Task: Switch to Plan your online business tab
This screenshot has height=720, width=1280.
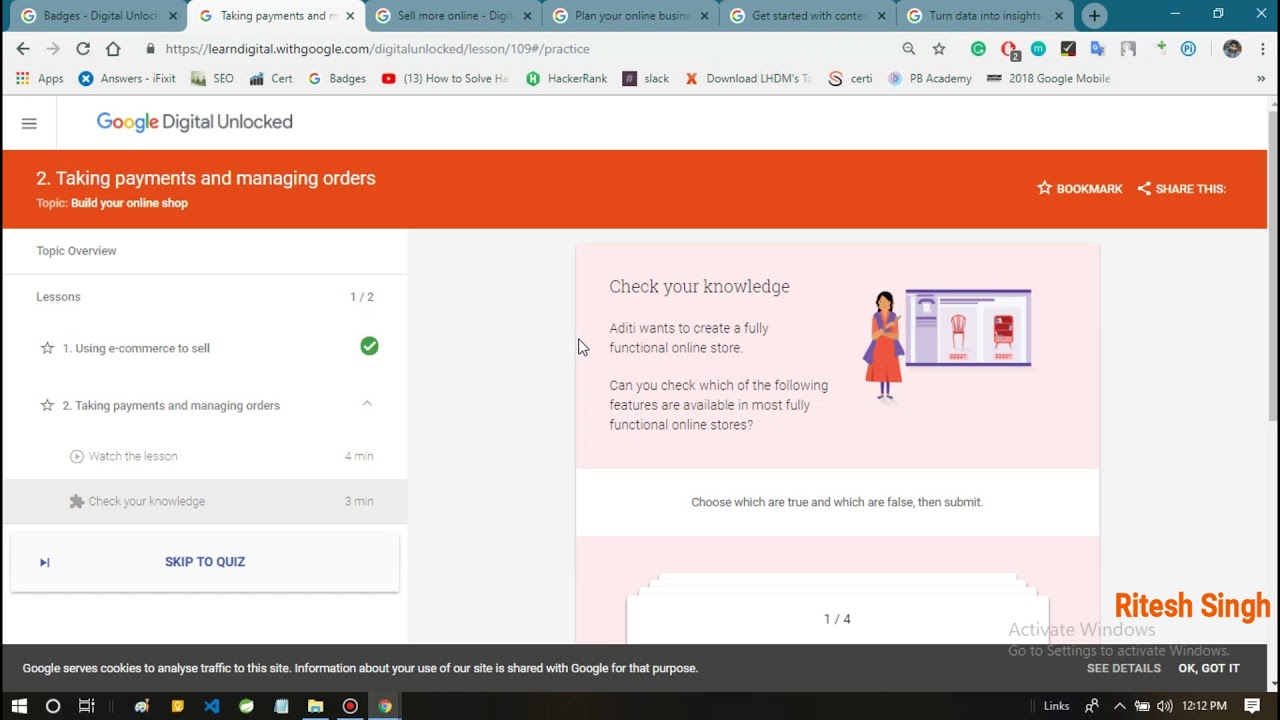Action: point(630,16)
